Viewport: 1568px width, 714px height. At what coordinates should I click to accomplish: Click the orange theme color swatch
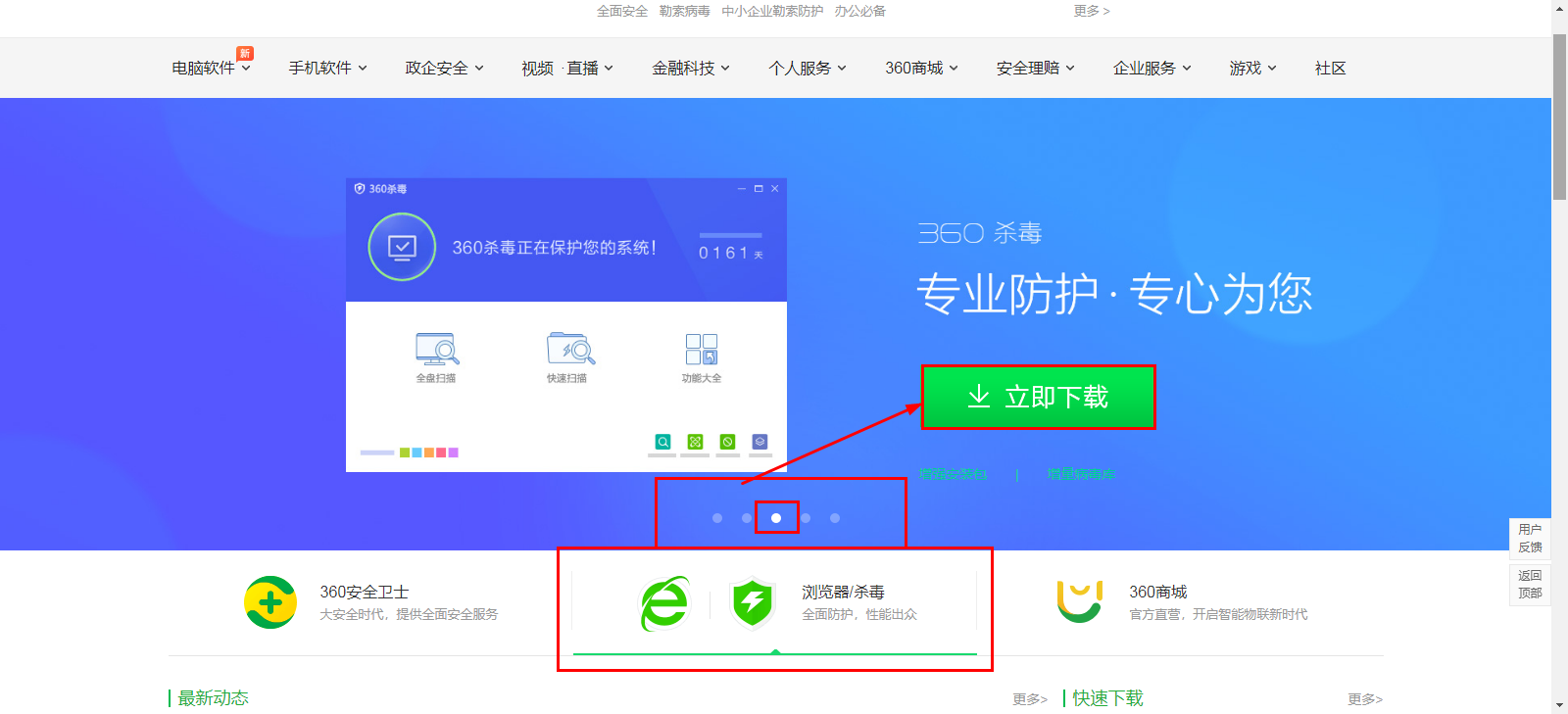point(429,452)
